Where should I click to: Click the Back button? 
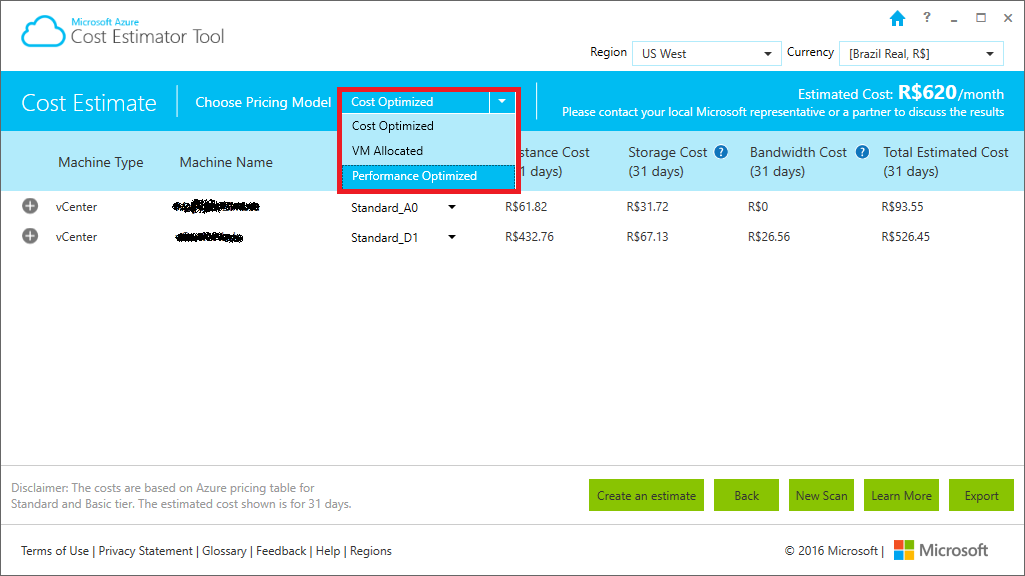point(747,495)
